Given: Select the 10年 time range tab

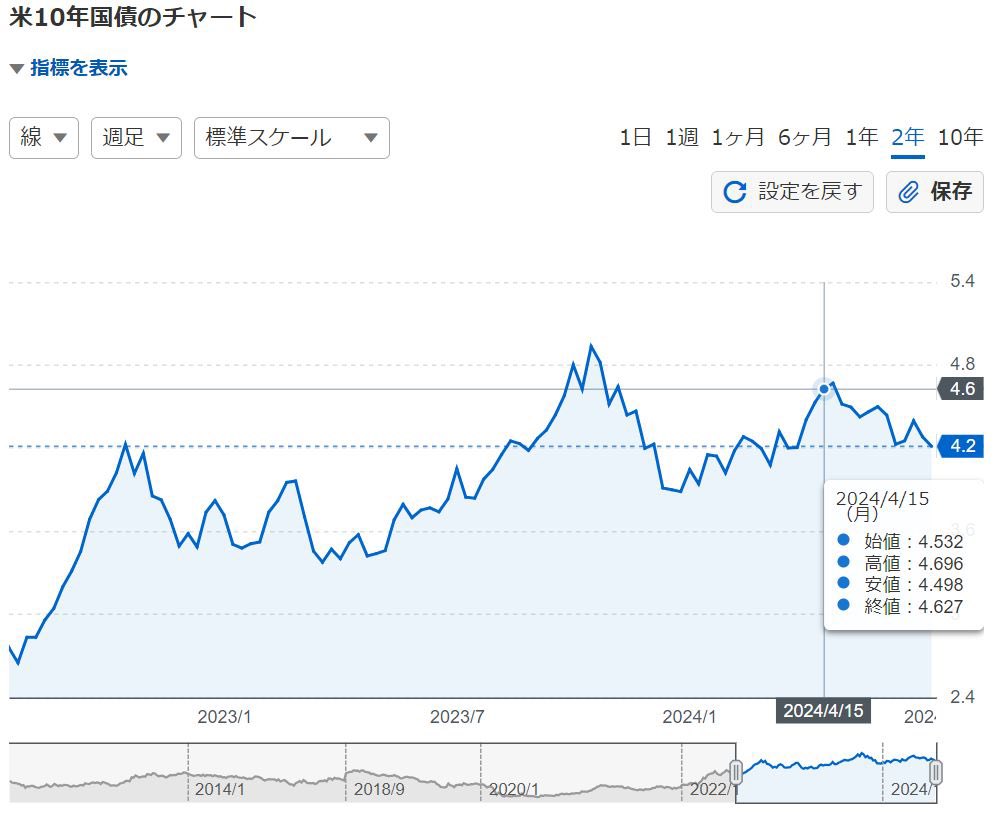Looking at the screenshot, I should pos(961,137).
